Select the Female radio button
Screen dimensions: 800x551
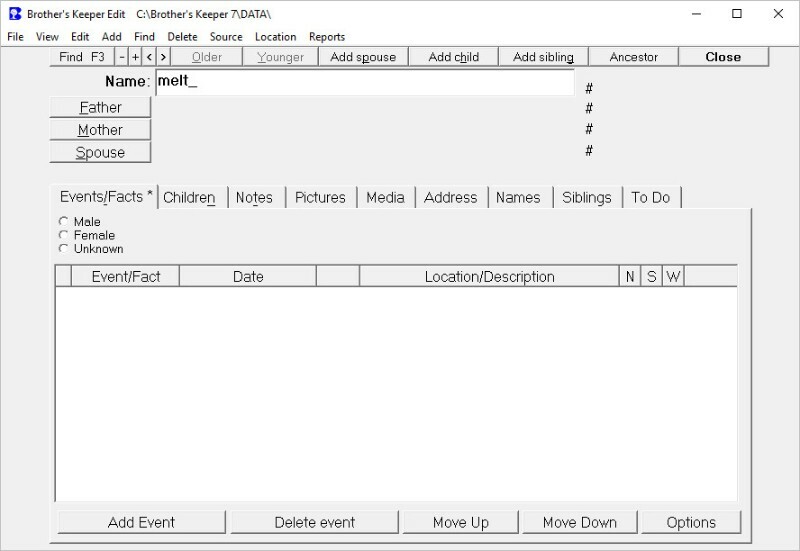pos(64,235)
